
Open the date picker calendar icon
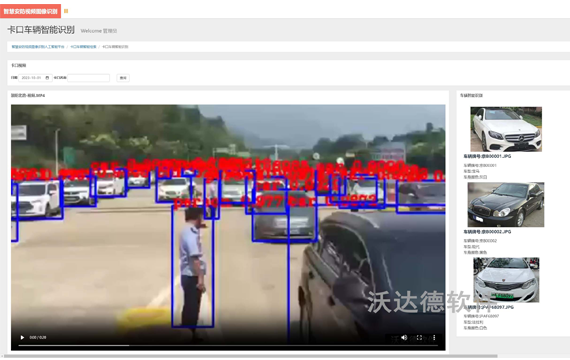coord(47,78)
